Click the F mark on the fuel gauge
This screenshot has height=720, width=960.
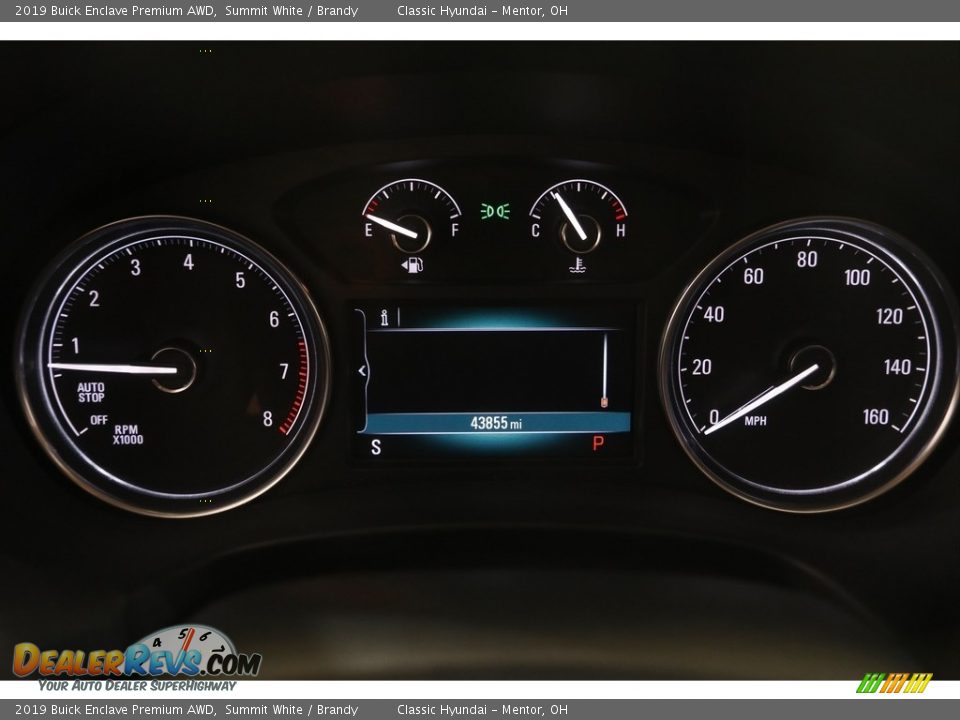455,231
